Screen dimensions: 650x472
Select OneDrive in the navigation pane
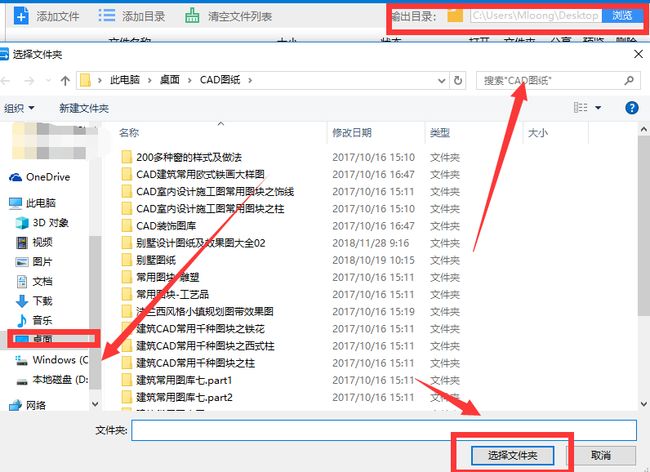(40, 177)
